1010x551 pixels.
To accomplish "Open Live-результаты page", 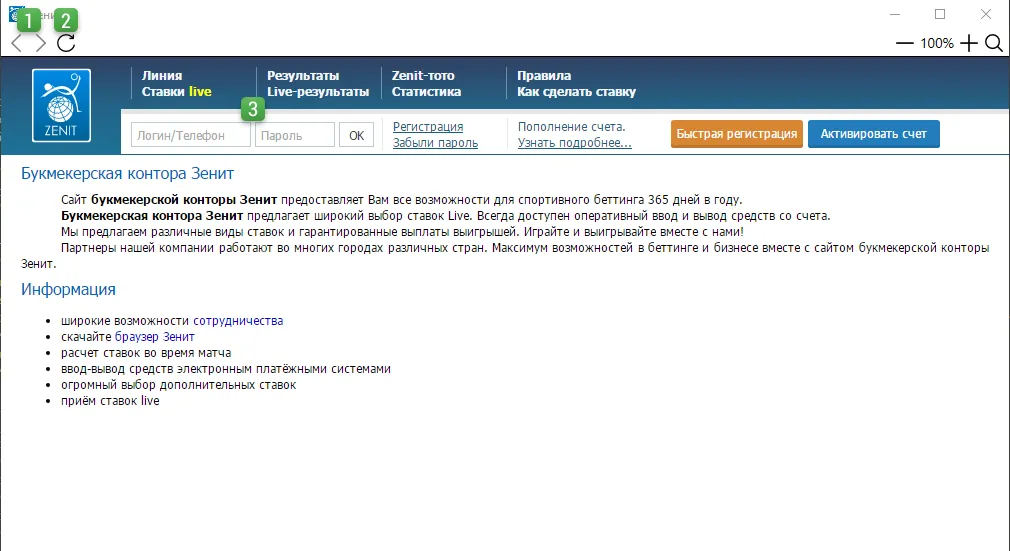I will coord(318,92).
